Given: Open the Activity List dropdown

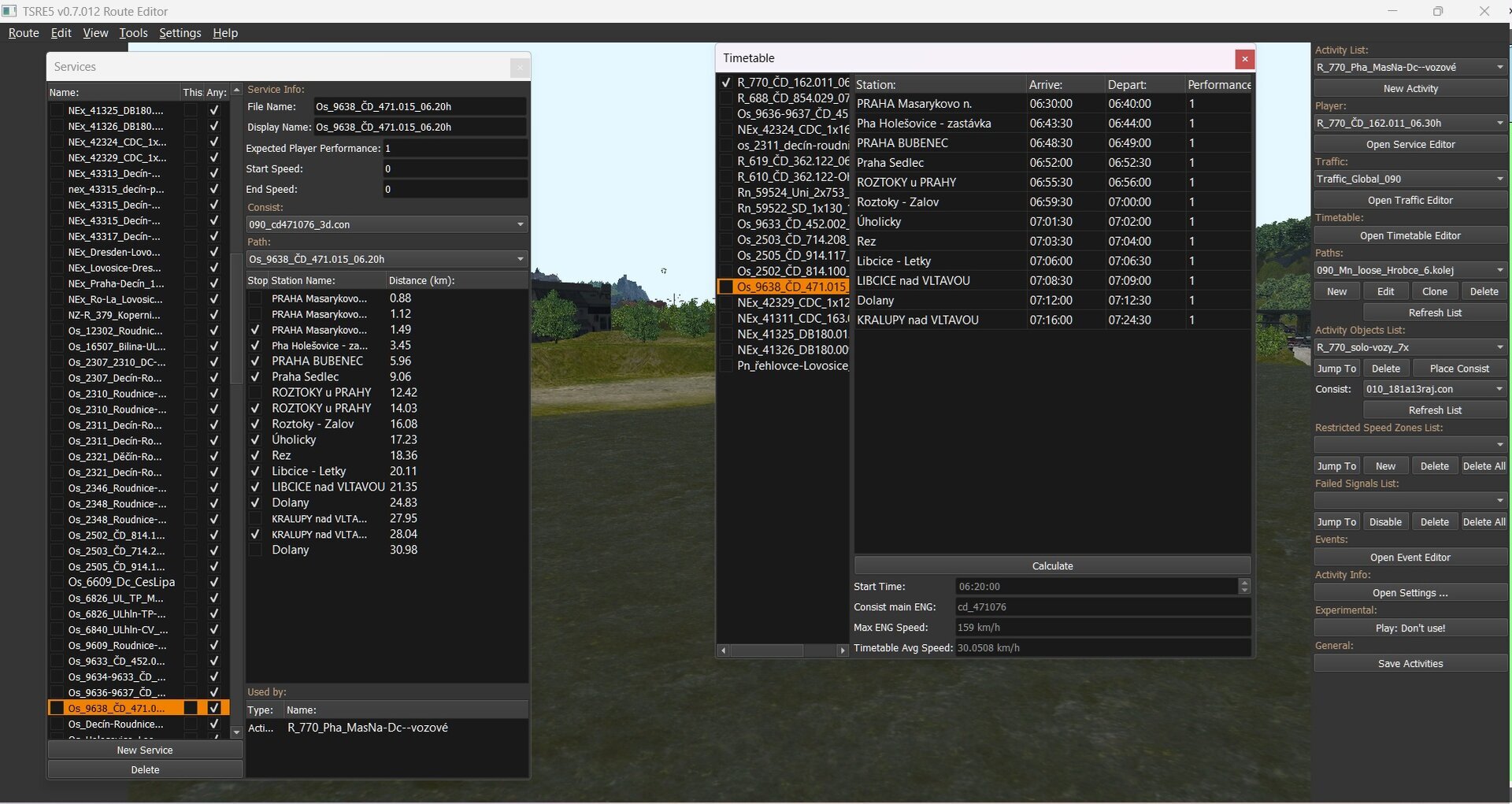Looking at the screenshot, I should point(1410,68).
